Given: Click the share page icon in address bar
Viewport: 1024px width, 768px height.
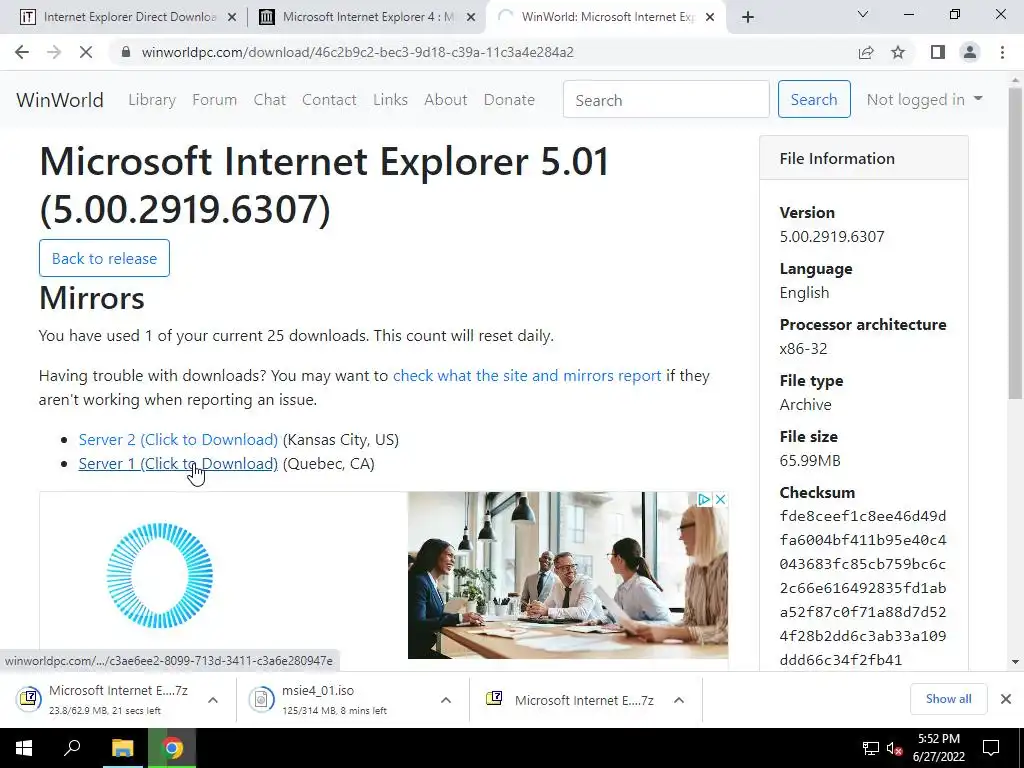Looking at the screenshot, I should click(x=866, y=52).
